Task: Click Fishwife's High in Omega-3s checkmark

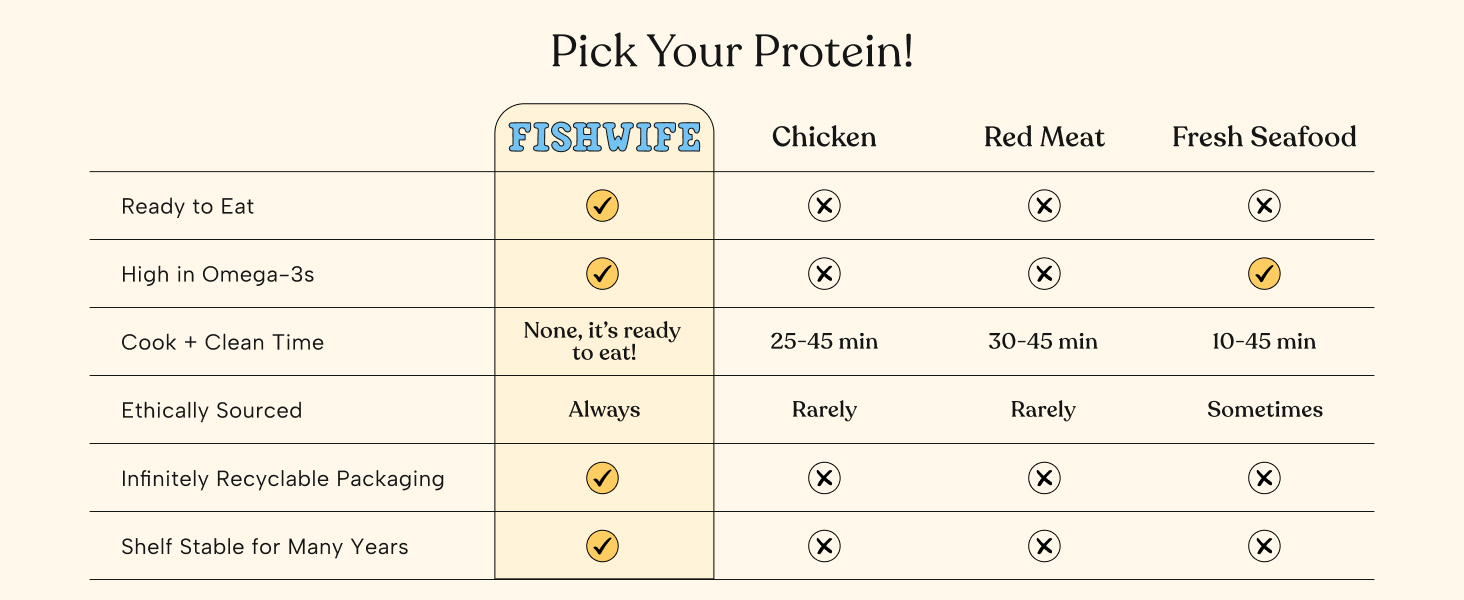Action: [602, 274]
